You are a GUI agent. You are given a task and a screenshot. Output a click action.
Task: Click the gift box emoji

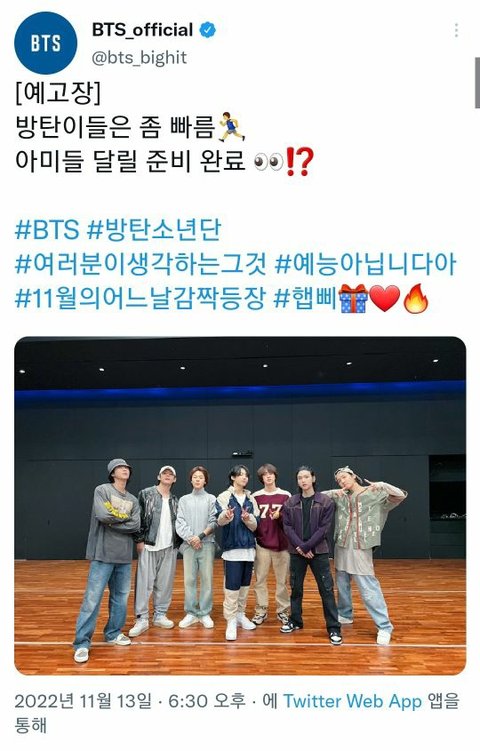354,298
